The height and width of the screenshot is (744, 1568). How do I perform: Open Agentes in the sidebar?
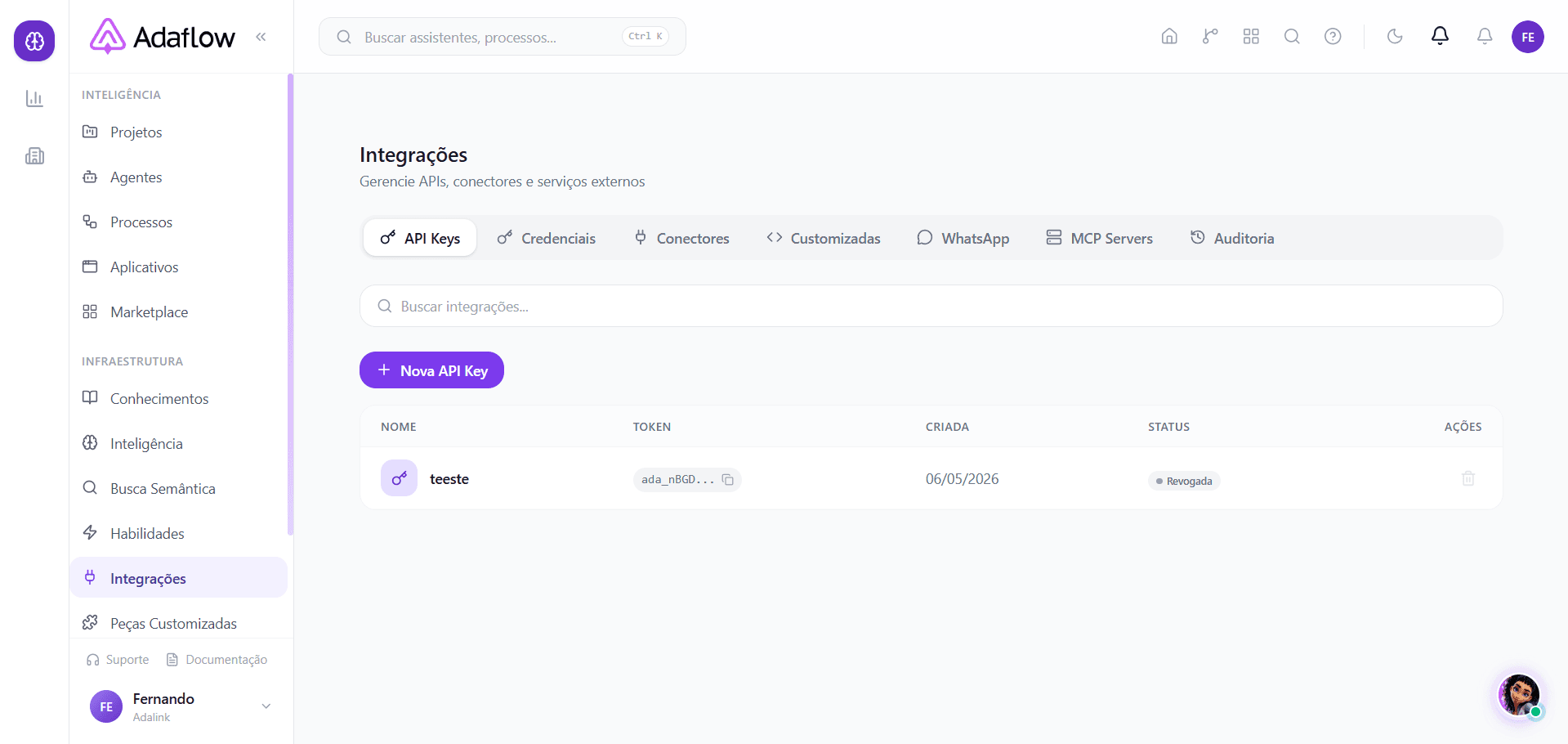point(178,177)
